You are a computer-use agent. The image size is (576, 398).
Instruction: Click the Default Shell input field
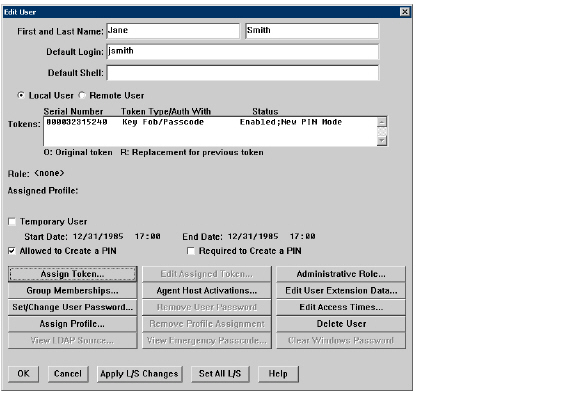click(242, 73)
